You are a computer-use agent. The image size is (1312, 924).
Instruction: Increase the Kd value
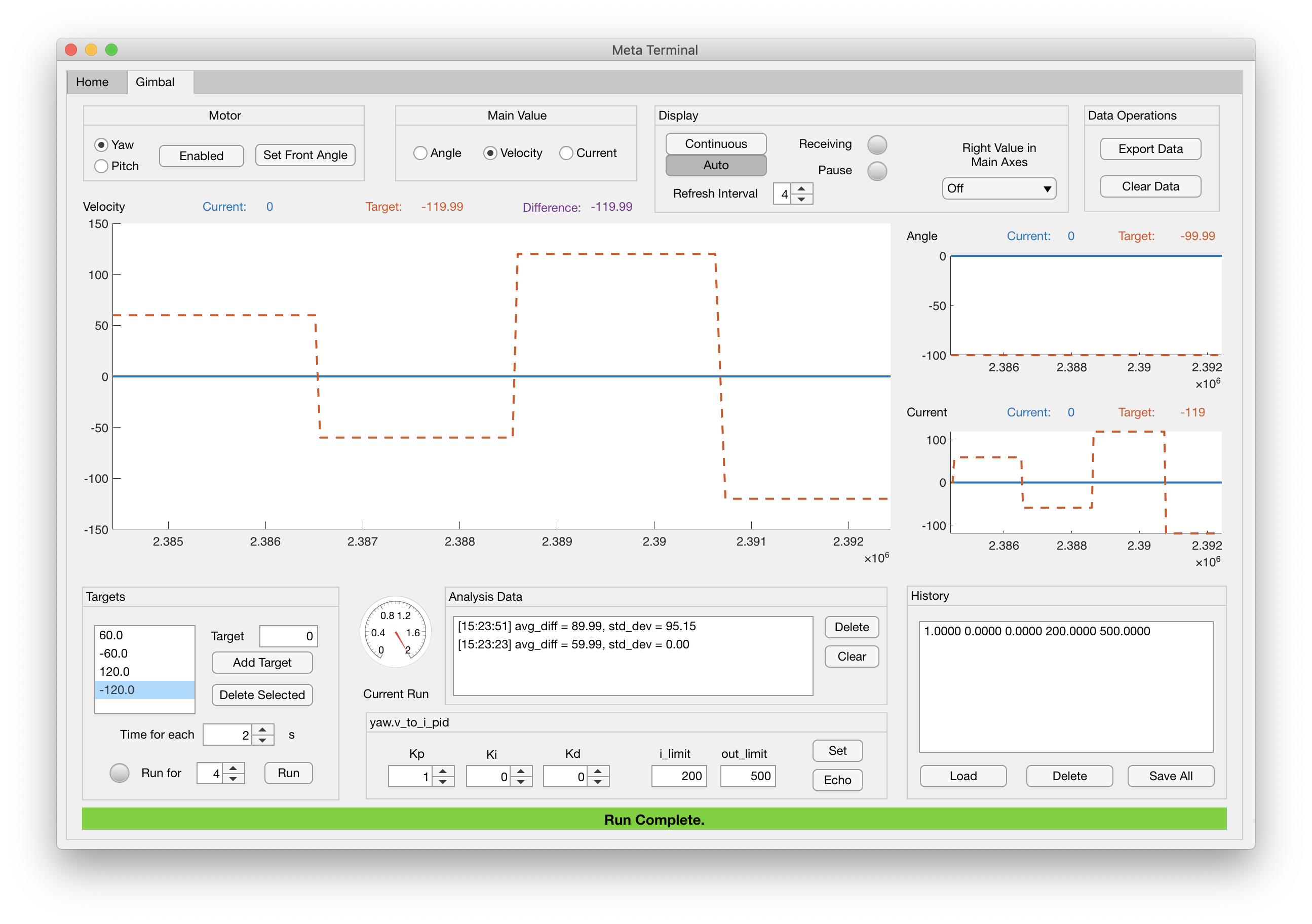coord(598,771)
